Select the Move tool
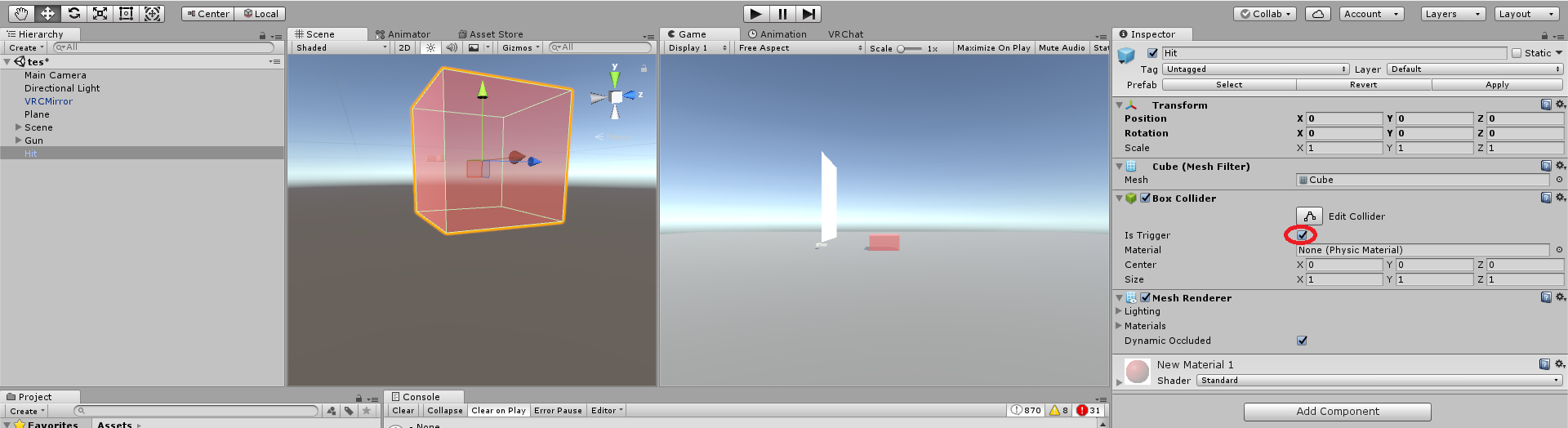This screenshot has height=428, width=1568. [x=47, y=13]
